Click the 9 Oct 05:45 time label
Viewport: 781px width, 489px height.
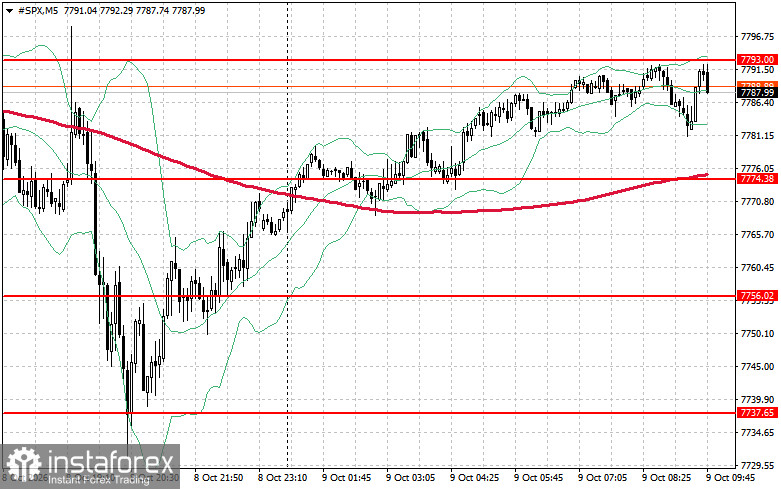(538, 478)
